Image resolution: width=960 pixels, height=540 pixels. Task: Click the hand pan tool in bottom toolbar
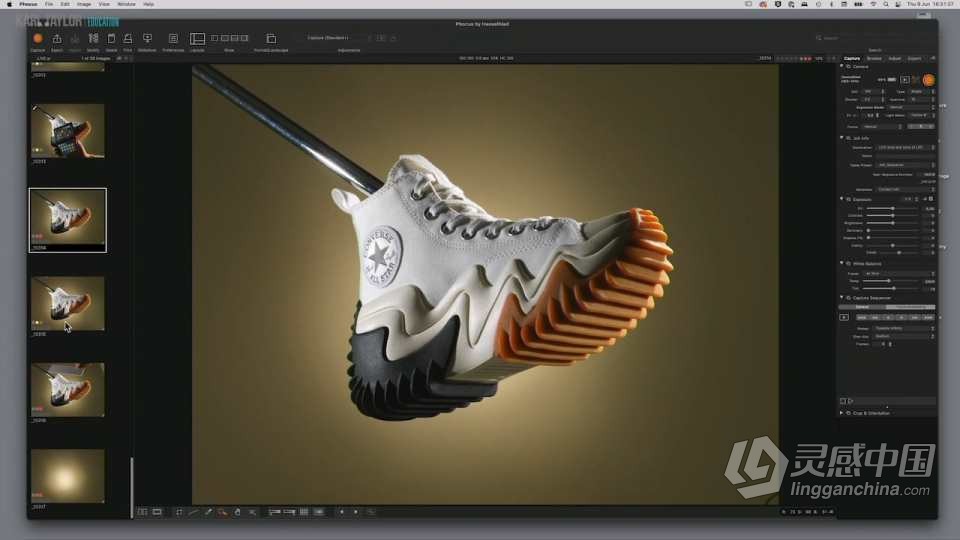(238, 512)
